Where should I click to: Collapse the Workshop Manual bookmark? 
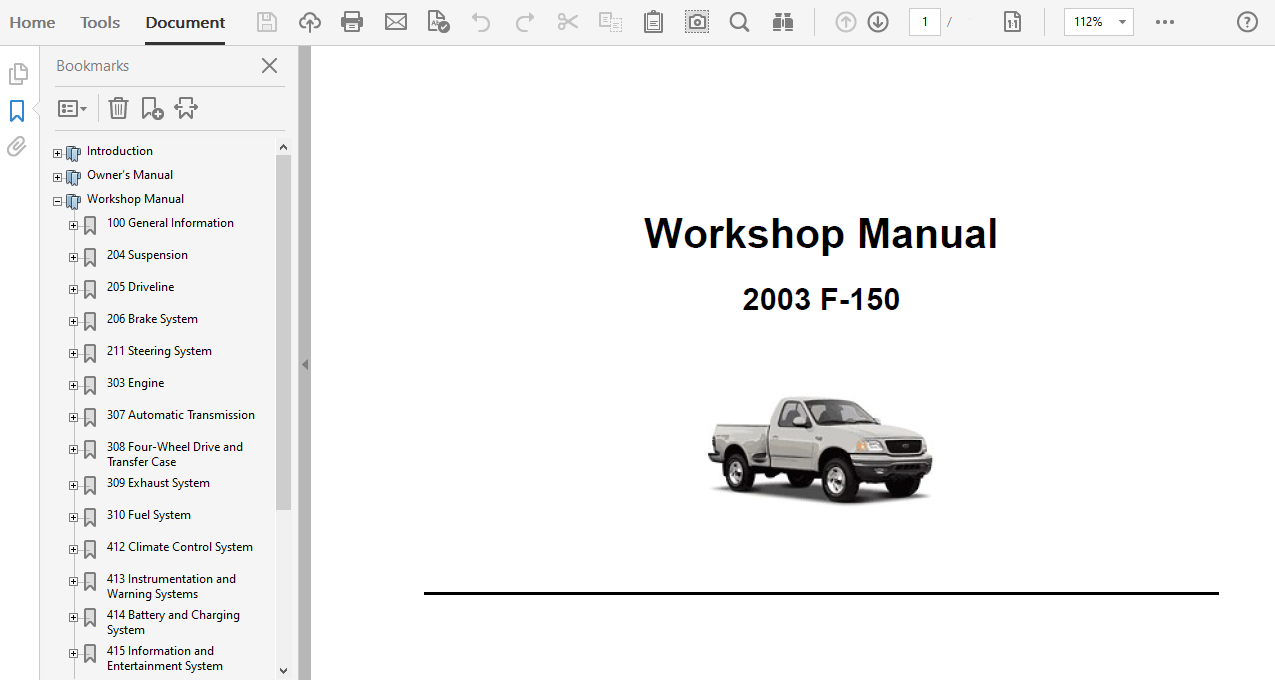(58, 201)
